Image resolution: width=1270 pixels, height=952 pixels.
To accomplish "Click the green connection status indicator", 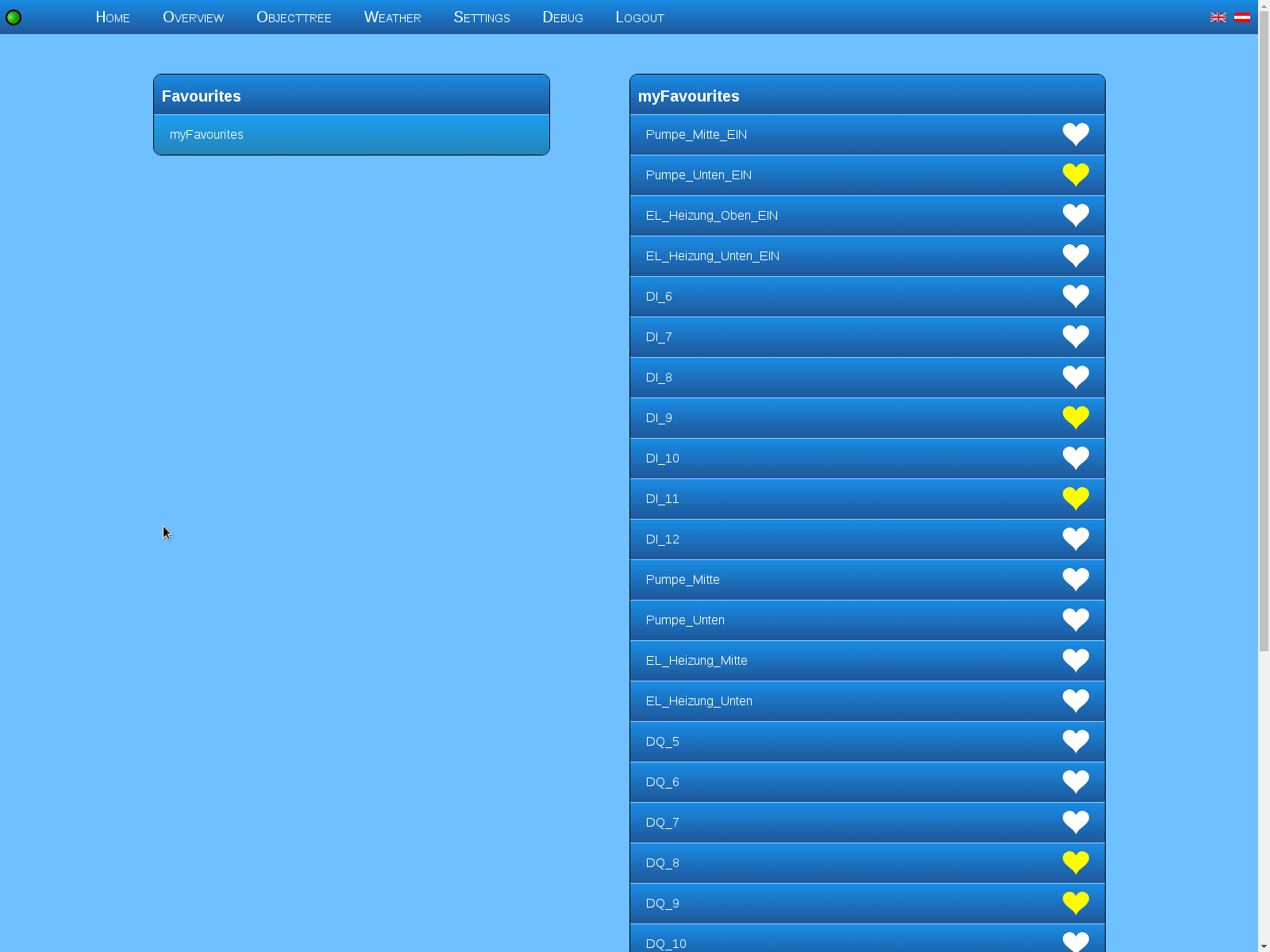I will point(13,17).
